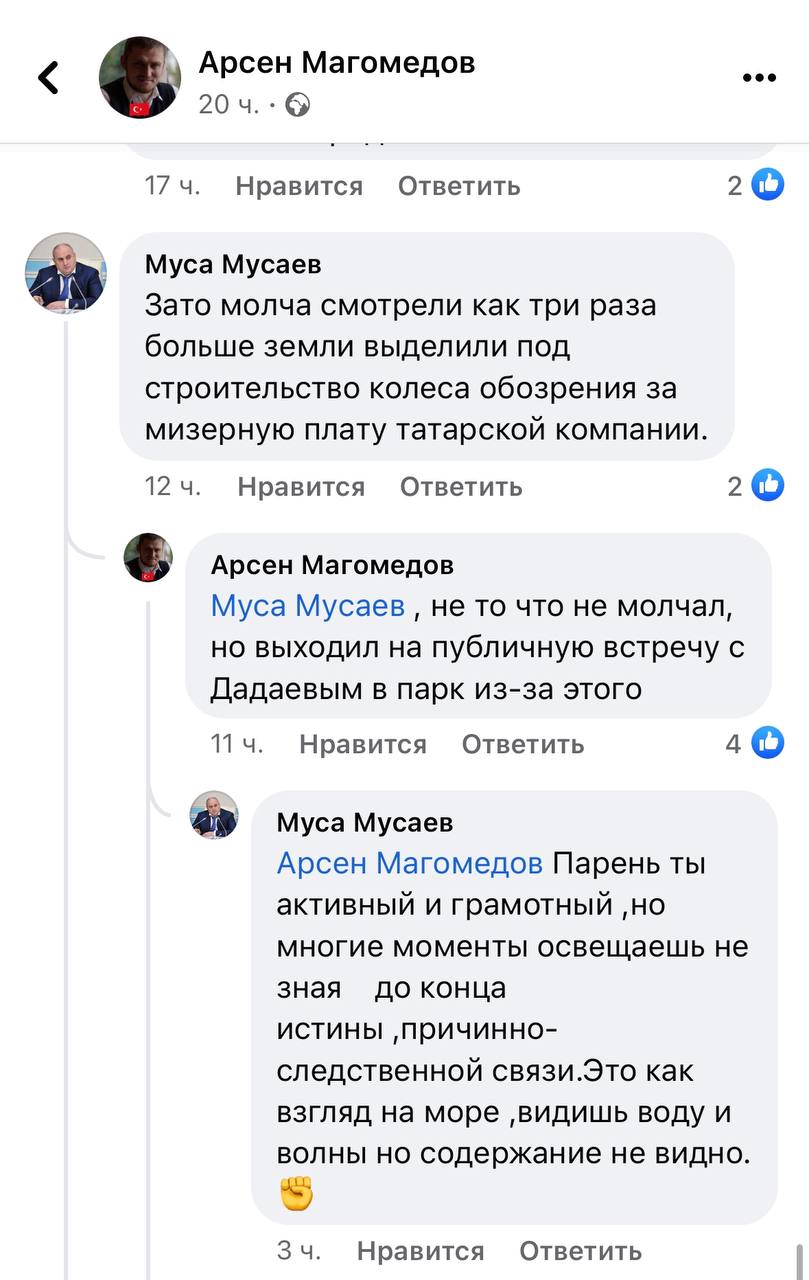Open the blue Муса Мусаев mention link
This screenshot has width=809, height=1280.
308,606
